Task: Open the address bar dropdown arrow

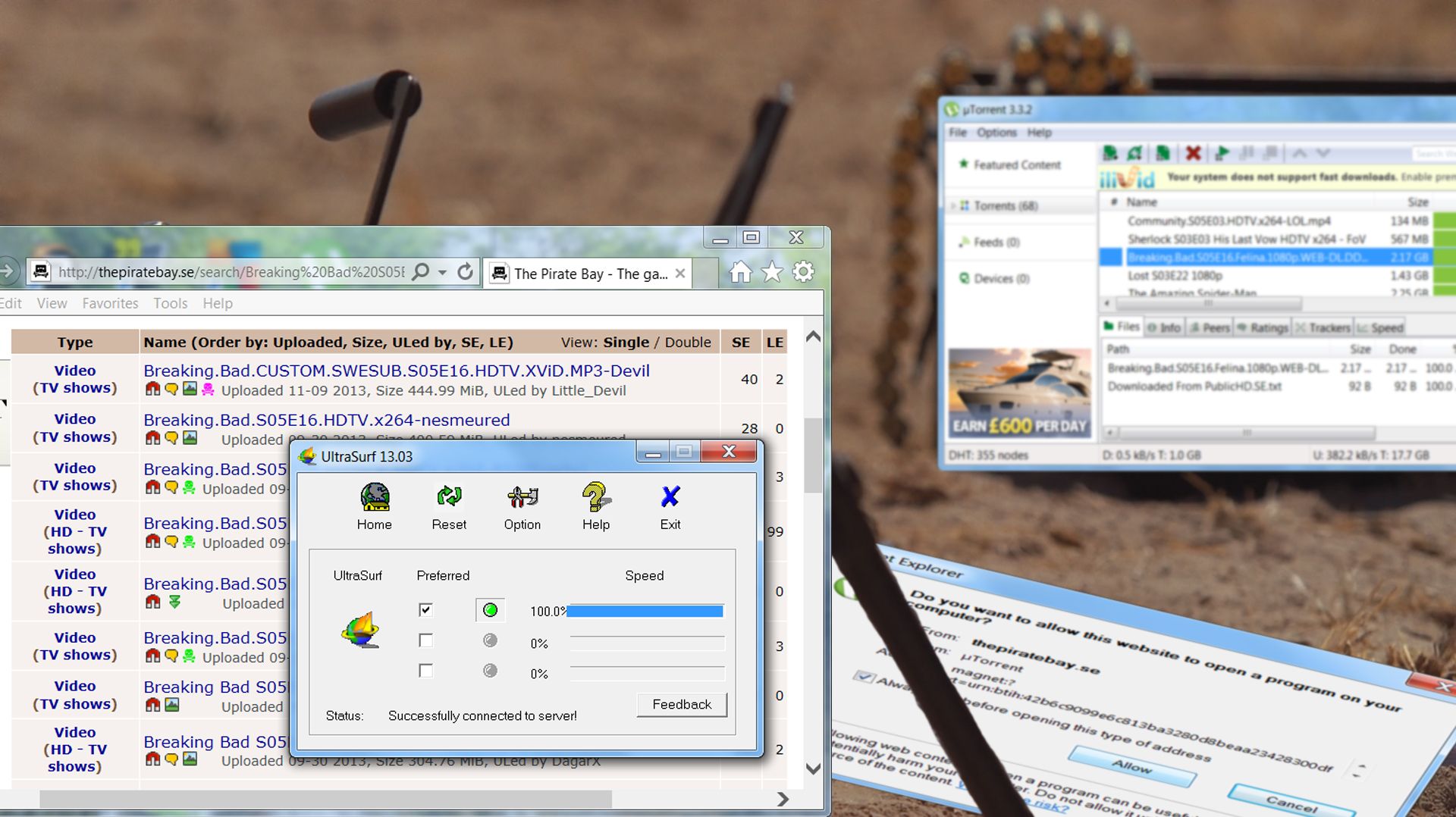Action: pyautogui.click(x=442, y=273)
